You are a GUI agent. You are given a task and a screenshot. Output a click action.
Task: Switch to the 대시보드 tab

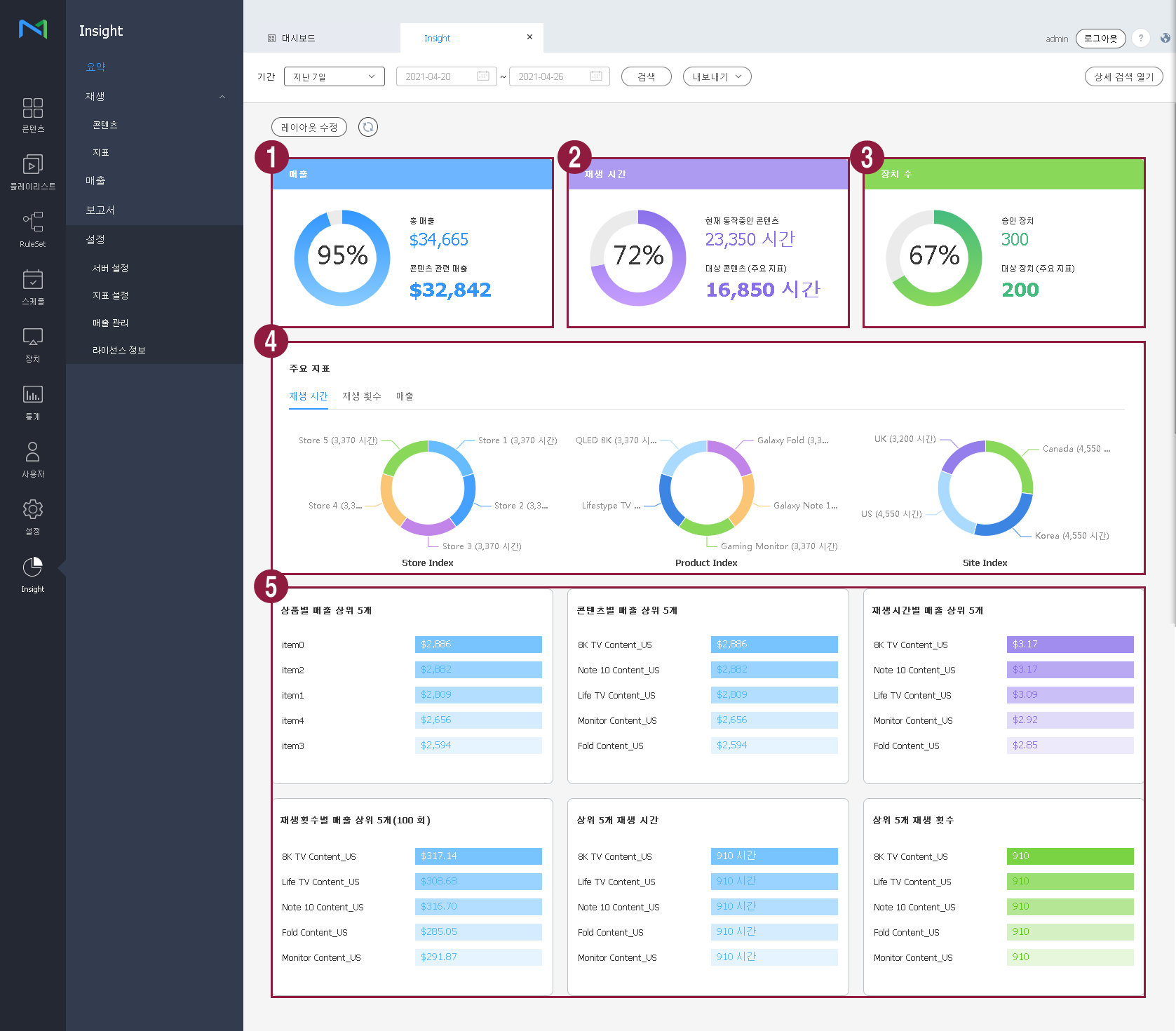(x=298, y=39)
